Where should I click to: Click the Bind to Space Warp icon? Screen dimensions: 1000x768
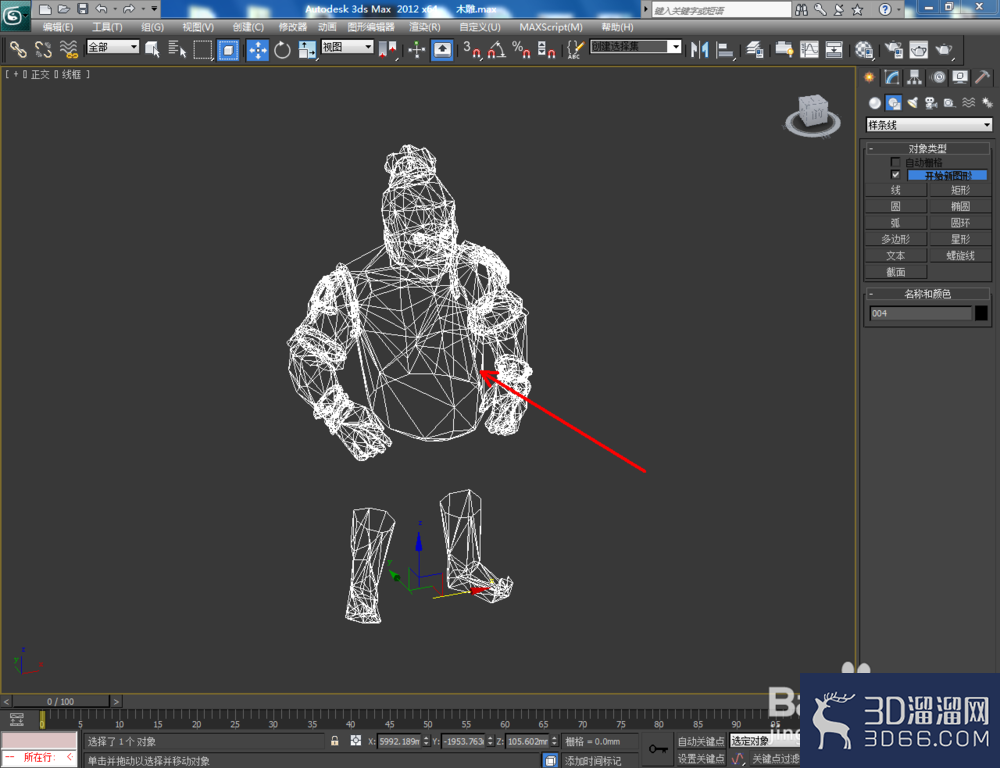point(68,49)
